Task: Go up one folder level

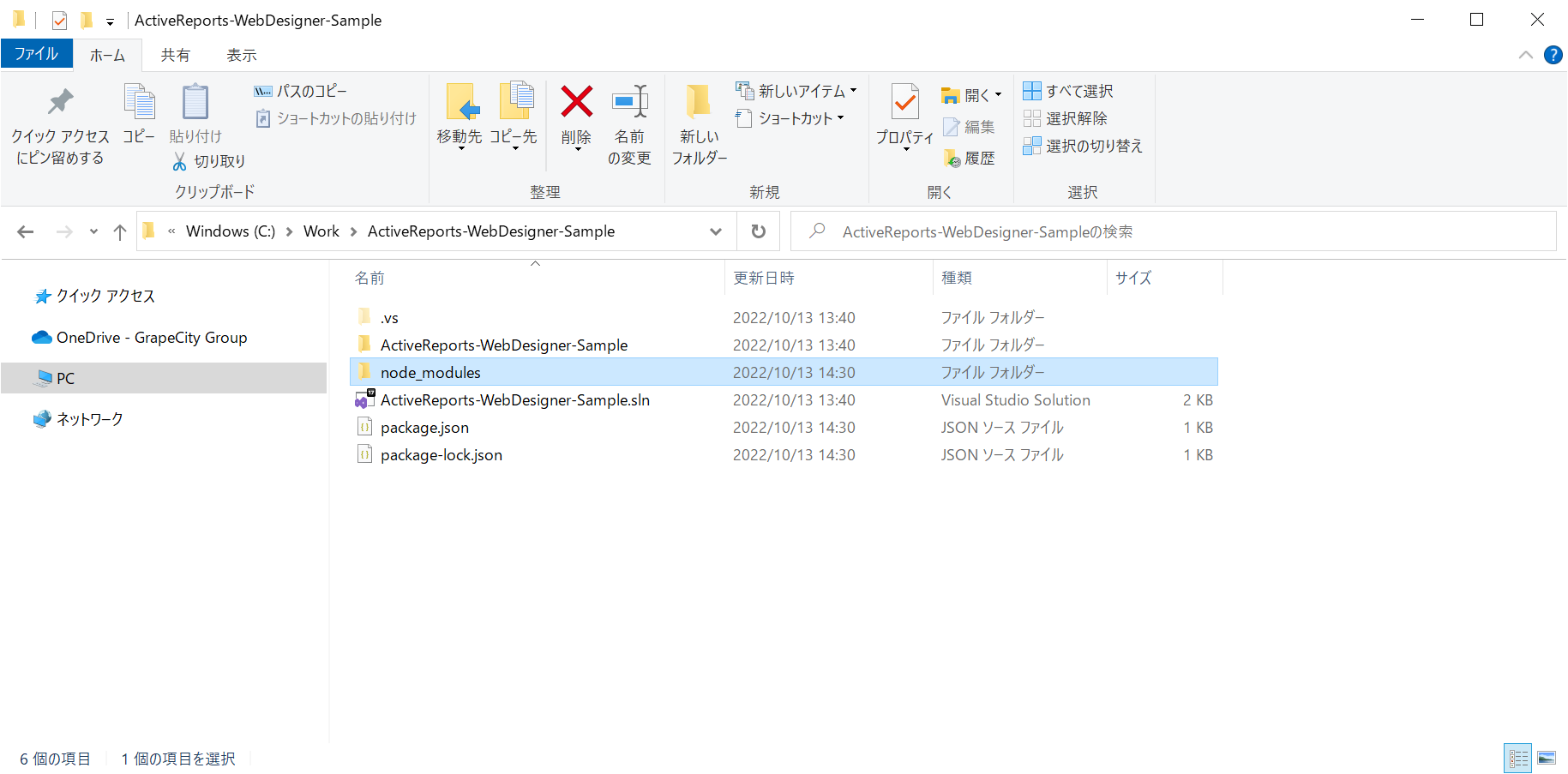Action: 120,231
